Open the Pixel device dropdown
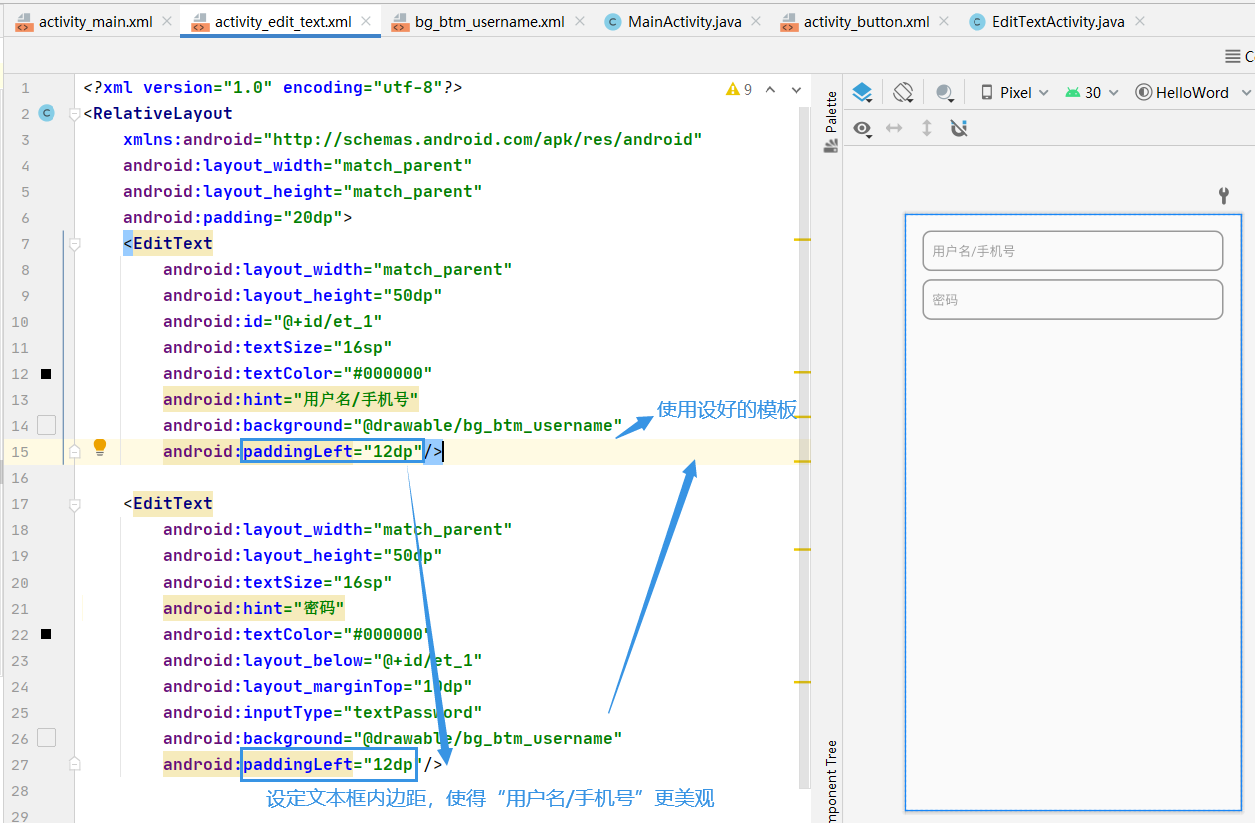 1014,92
